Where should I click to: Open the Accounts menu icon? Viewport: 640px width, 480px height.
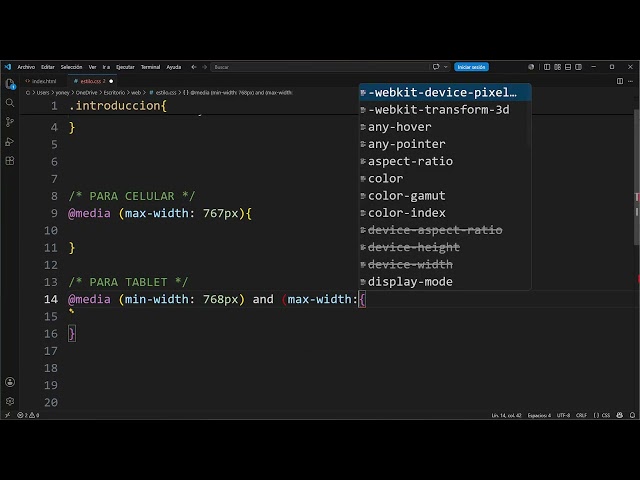click(x=10, y=382)
